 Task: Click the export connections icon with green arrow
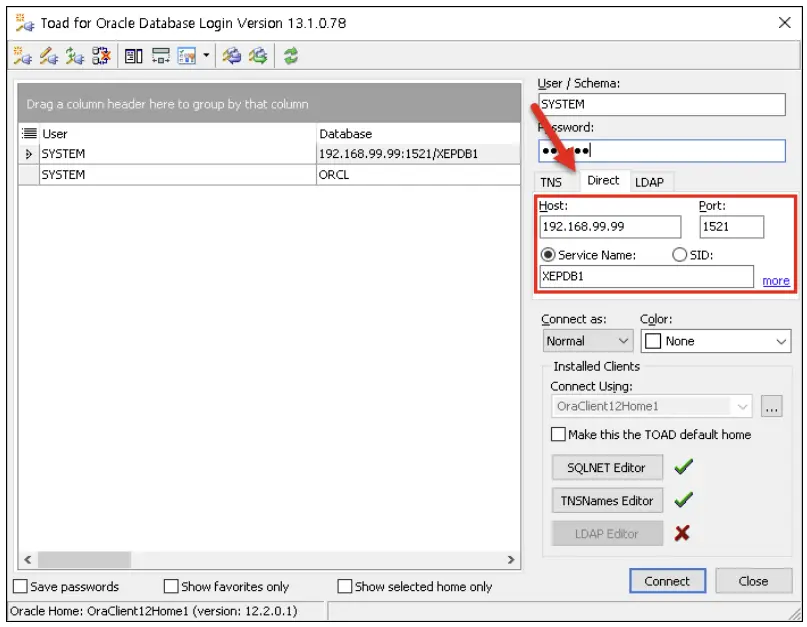pyautogui.click(x=258, y=56)
